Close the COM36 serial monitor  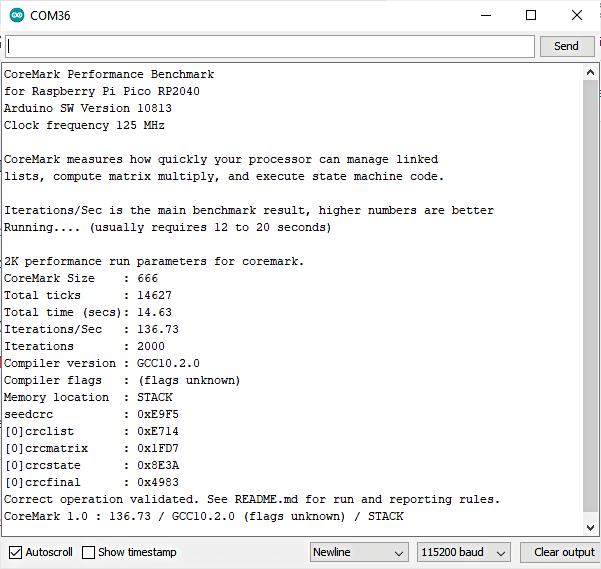577,16
